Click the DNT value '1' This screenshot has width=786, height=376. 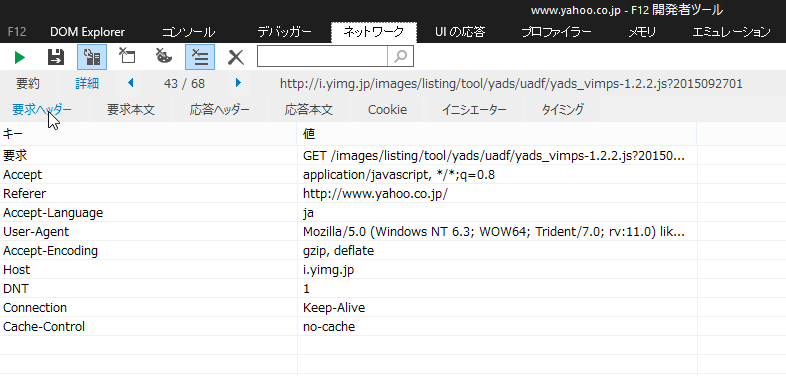(x=497, y=289)
